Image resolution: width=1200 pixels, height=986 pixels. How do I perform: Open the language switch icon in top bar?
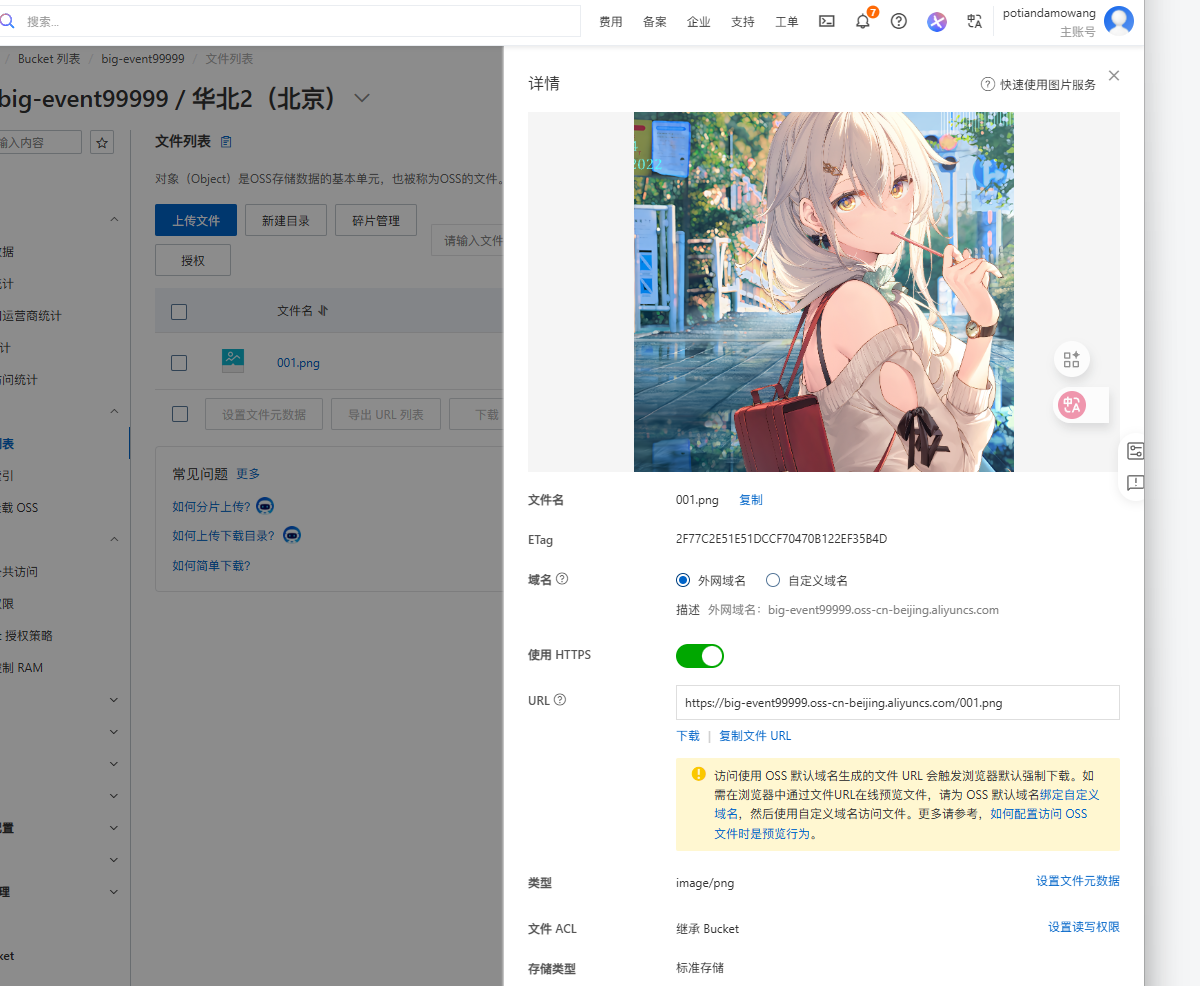point(975,21)
